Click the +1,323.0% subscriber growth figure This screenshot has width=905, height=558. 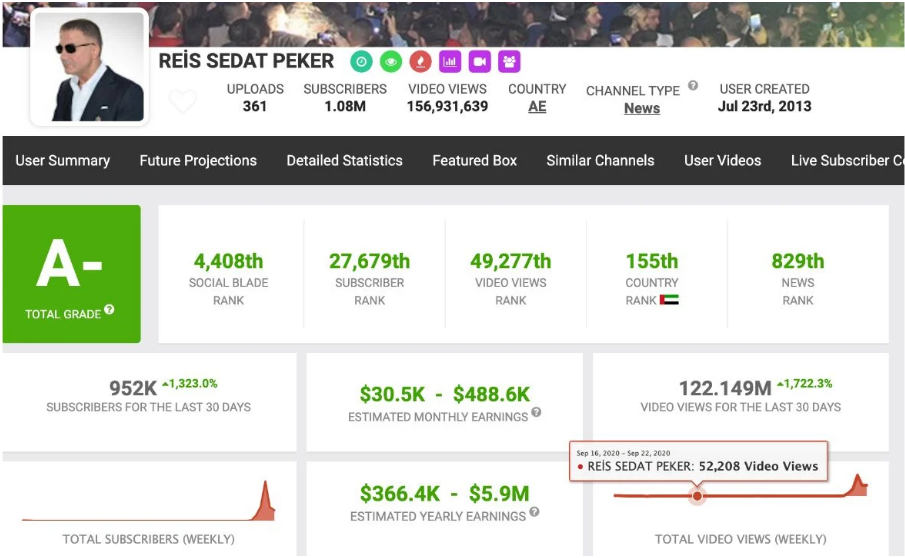point(190,384)
